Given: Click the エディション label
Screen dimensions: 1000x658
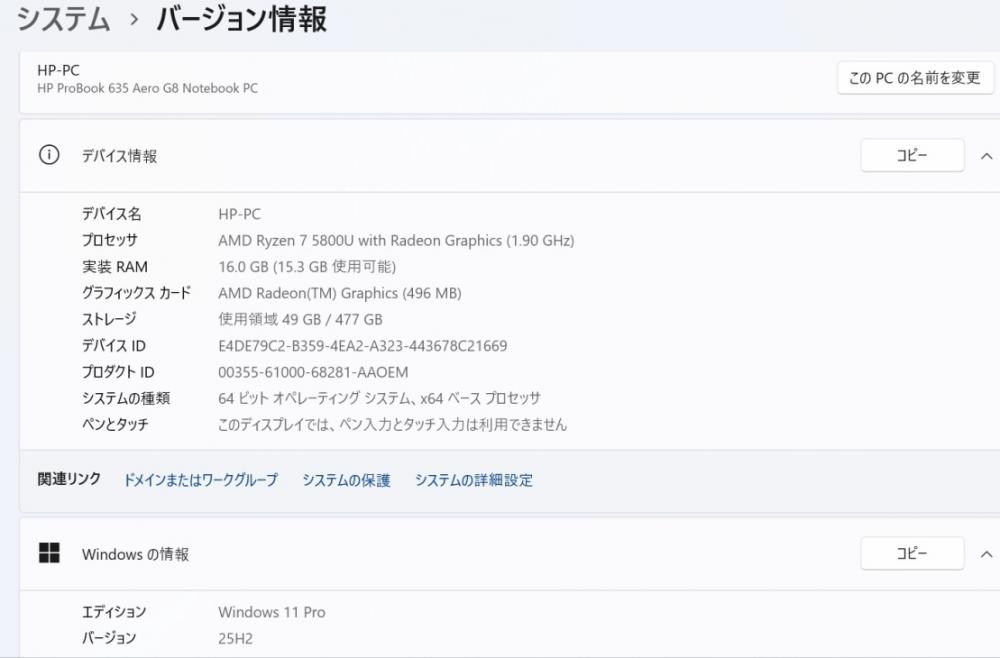Looking at the screenshot, I should 114,612.
